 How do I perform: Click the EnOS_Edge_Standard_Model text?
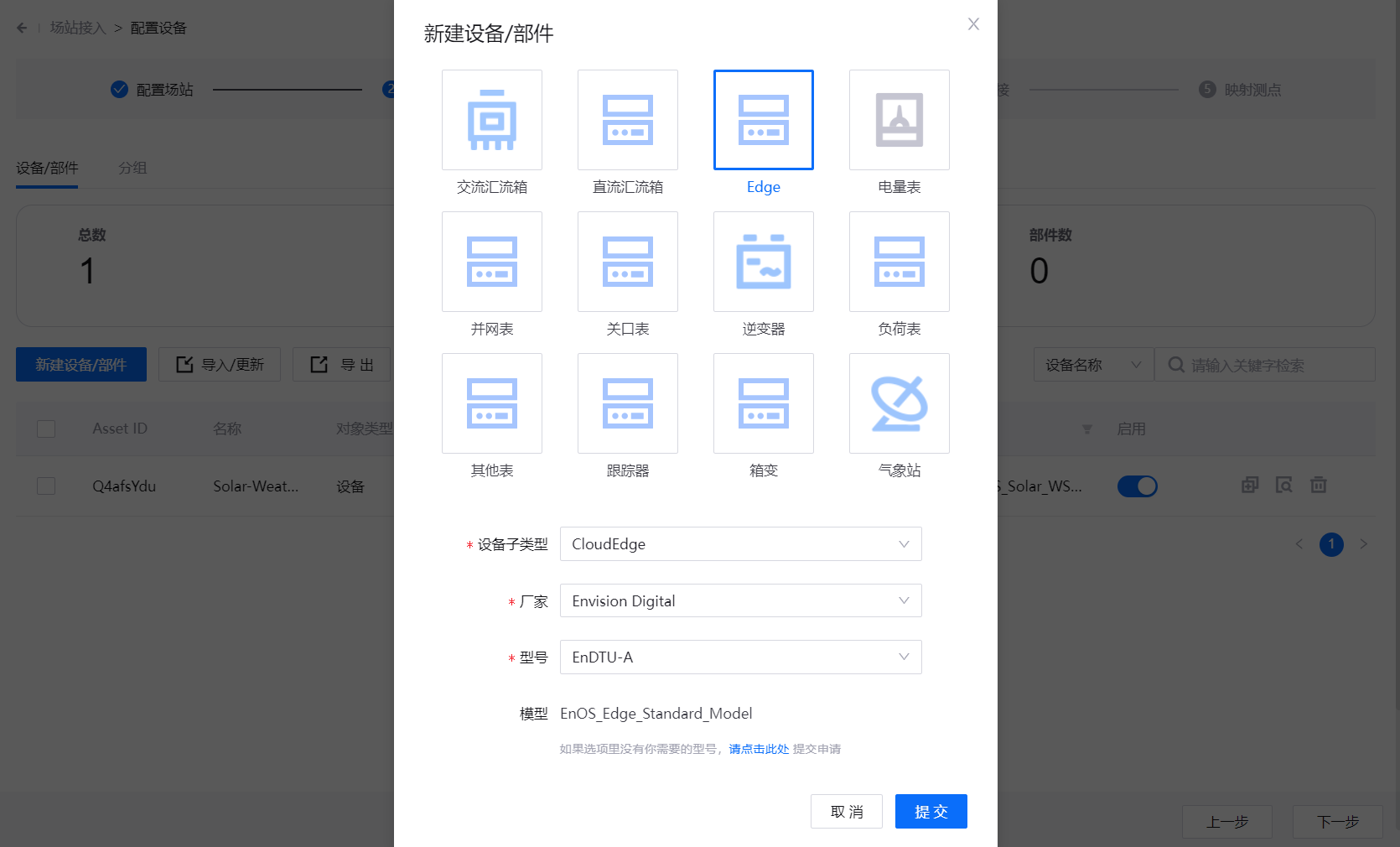[x=656, y=714]
